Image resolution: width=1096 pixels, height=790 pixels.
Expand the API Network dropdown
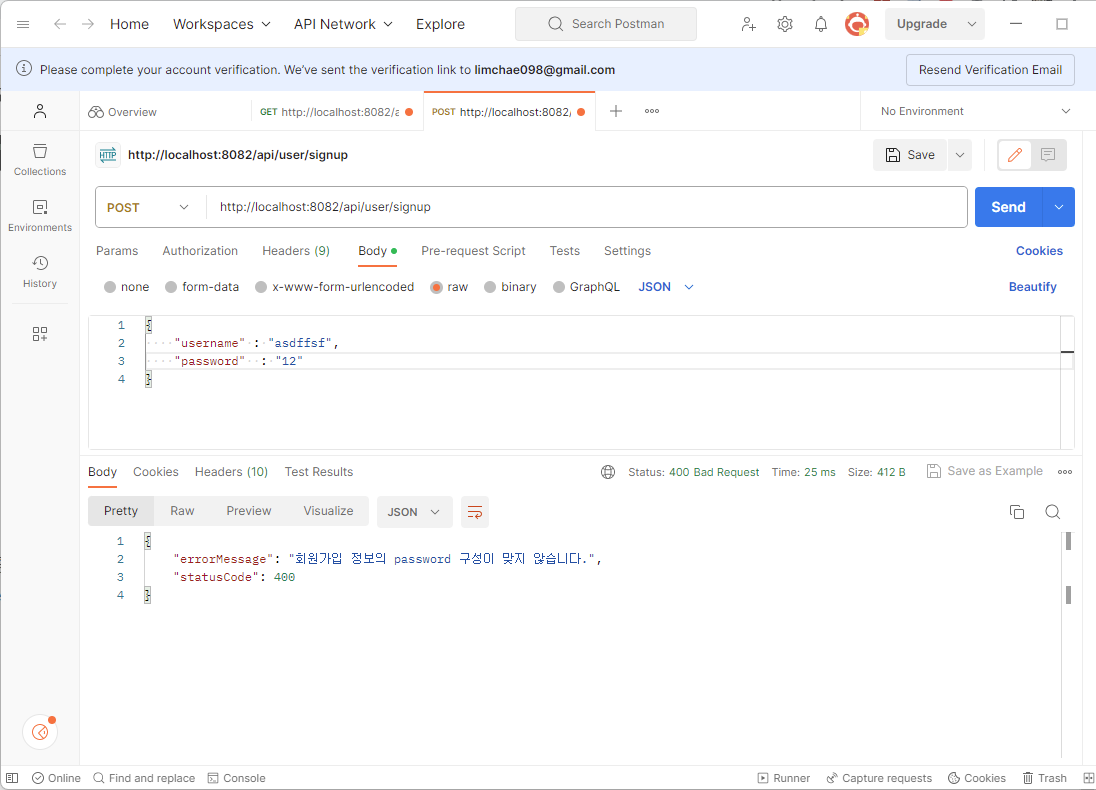tap(343, 24)
